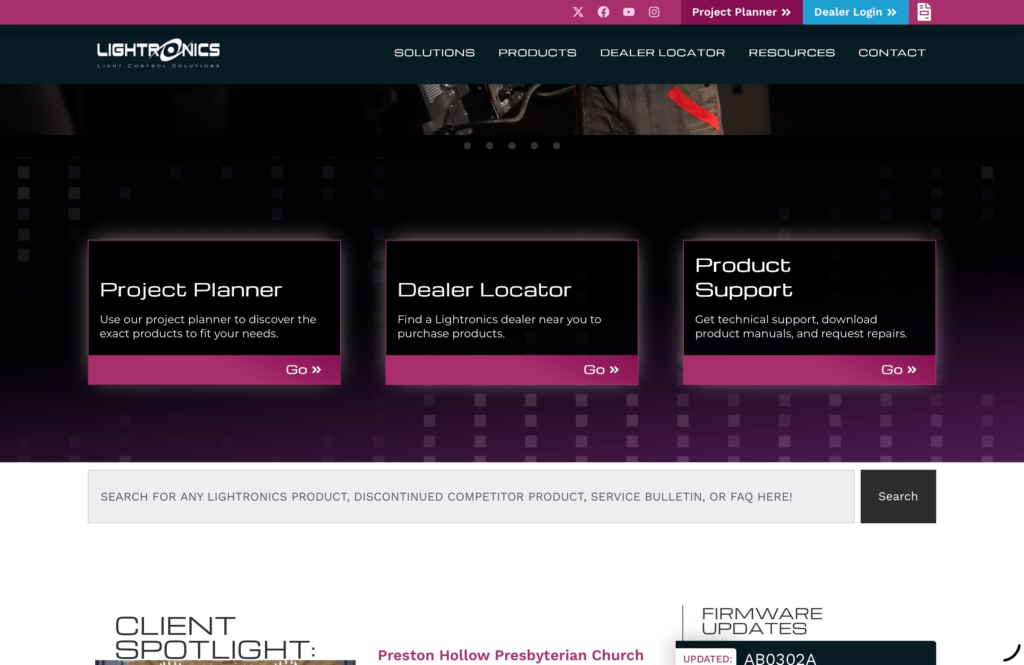1024x665 pixels.
Task: Click the Search button
Action: (x=898, y=496)
